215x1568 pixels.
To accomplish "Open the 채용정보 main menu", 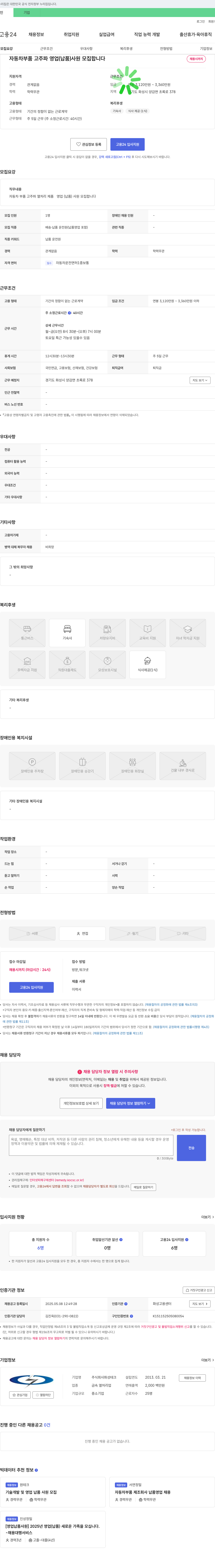I will coord(36,35).
